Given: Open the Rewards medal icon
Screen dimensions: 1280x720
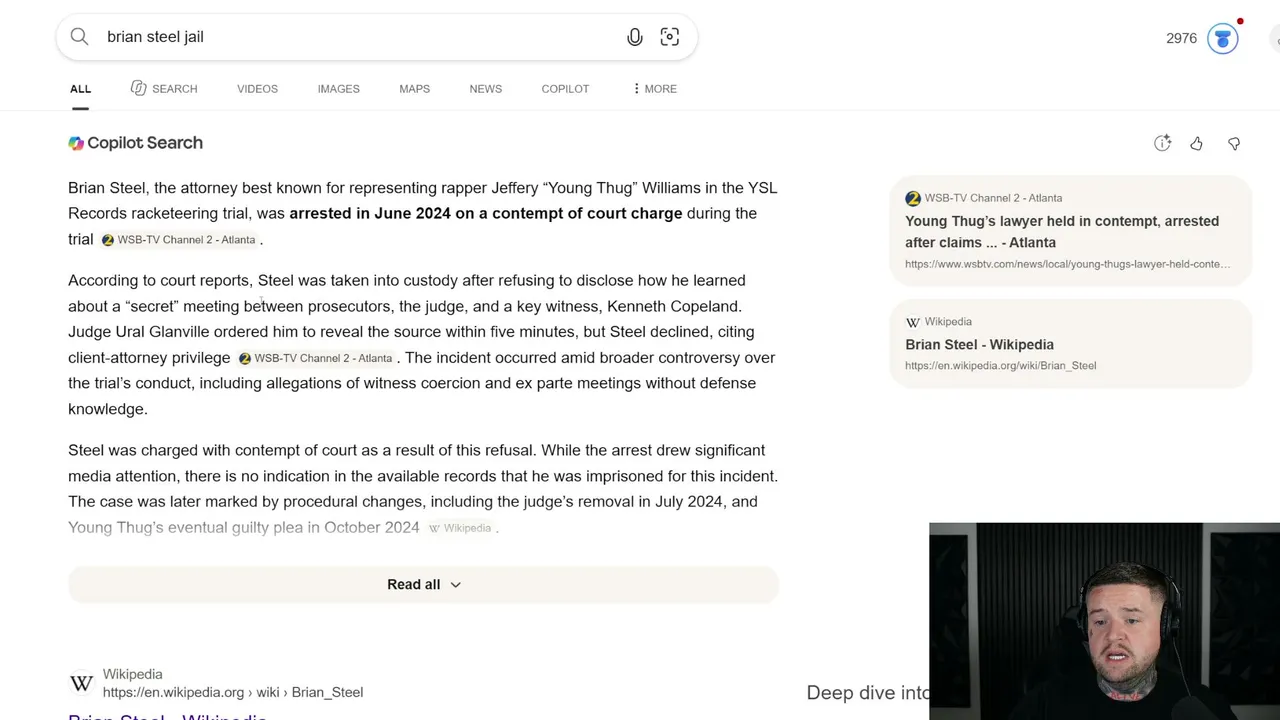Looking at the screenshot, I should click(x=1222, y=38).
